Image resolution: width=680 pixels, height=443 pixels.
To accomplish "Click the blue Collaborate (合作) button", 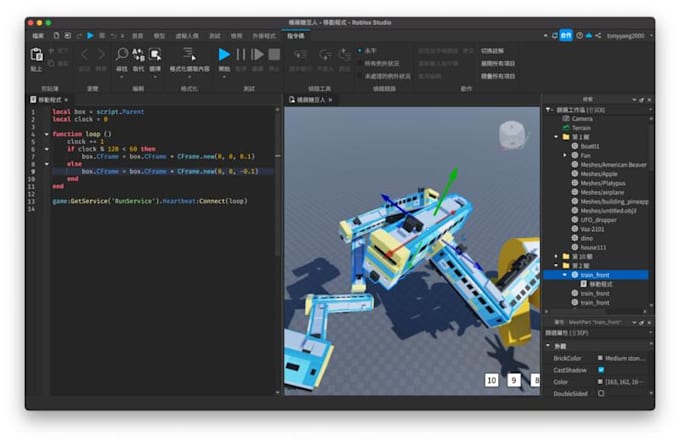I will (566, 36).
